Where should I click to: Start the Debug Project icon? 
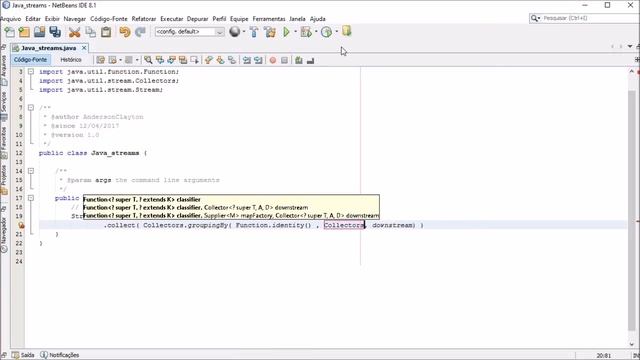click(x=306, y=32)
